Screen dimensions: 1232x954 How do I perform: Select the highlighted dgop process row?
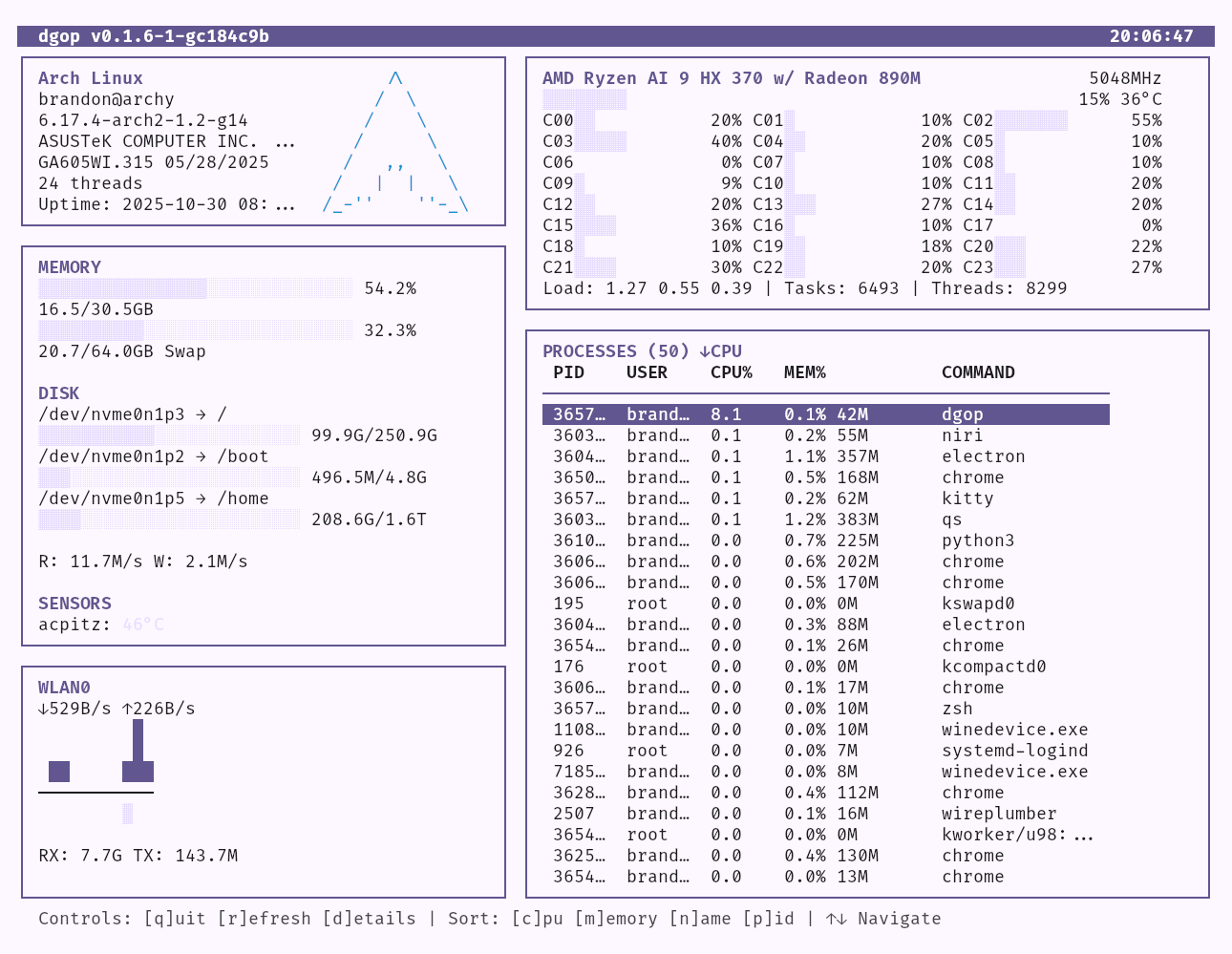(x=825, y=414)
